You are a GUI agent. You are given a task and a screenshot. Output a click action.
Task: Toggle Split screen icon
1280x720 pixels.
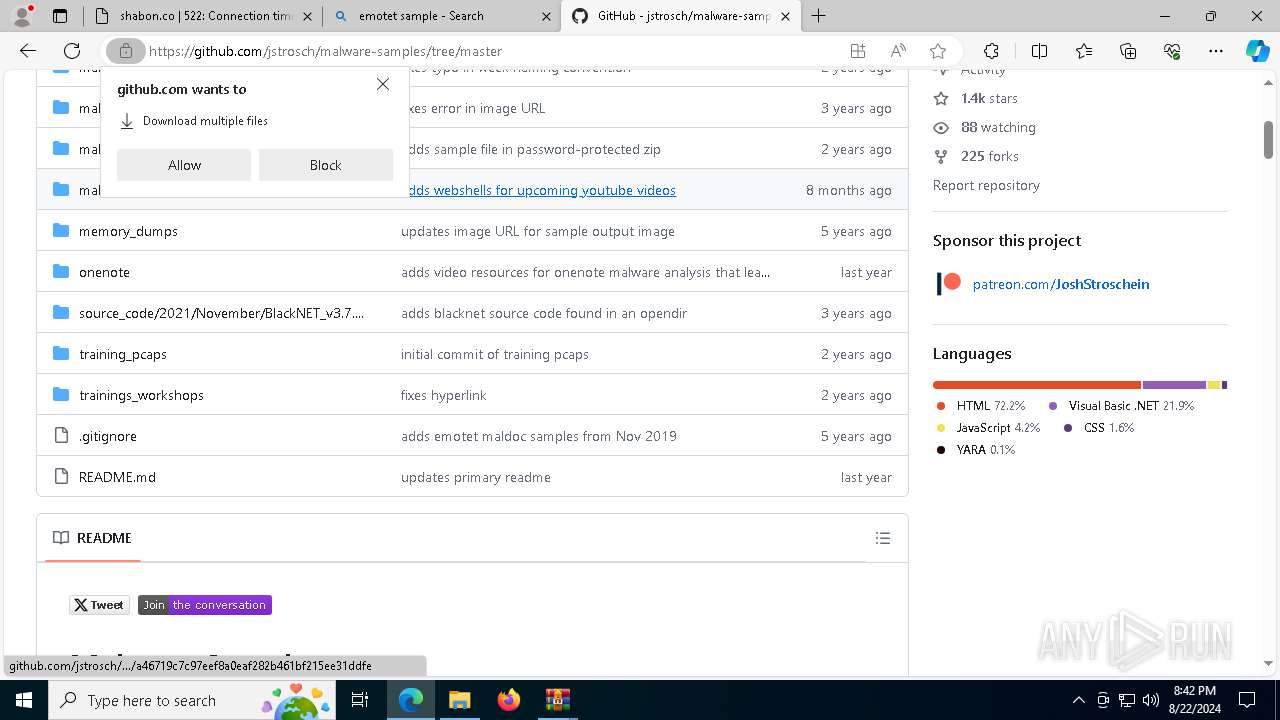click(x=1039, y=51)
